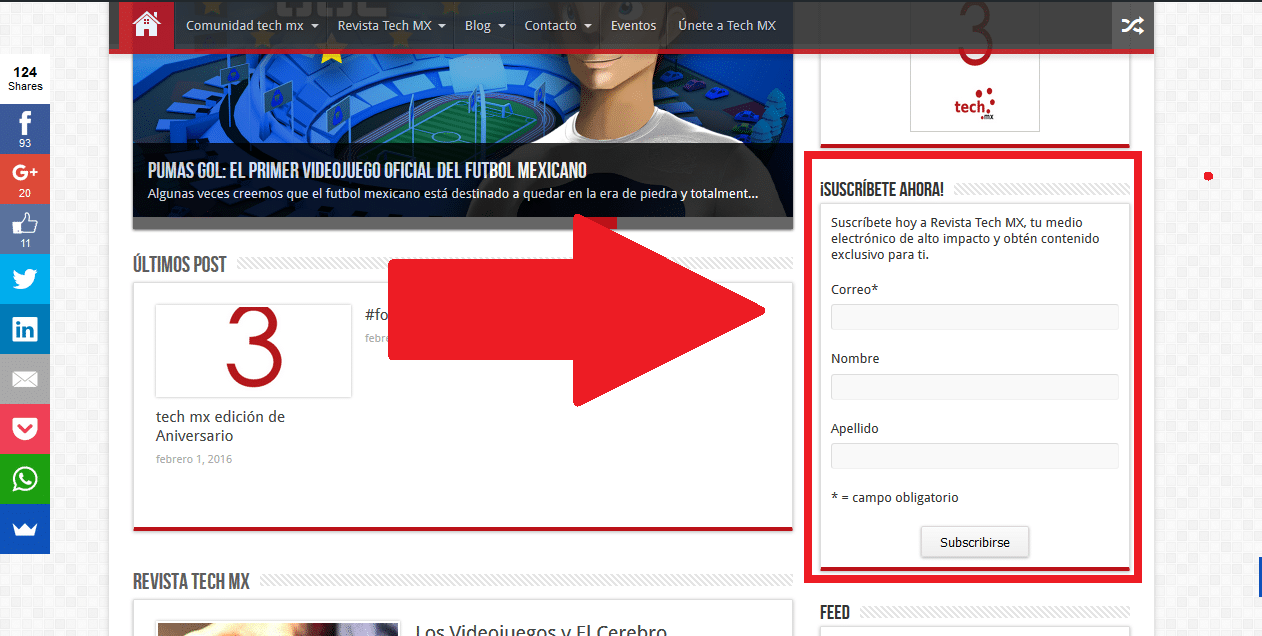Share on LinkedIn sidebar icon

(x=25, y=329)
